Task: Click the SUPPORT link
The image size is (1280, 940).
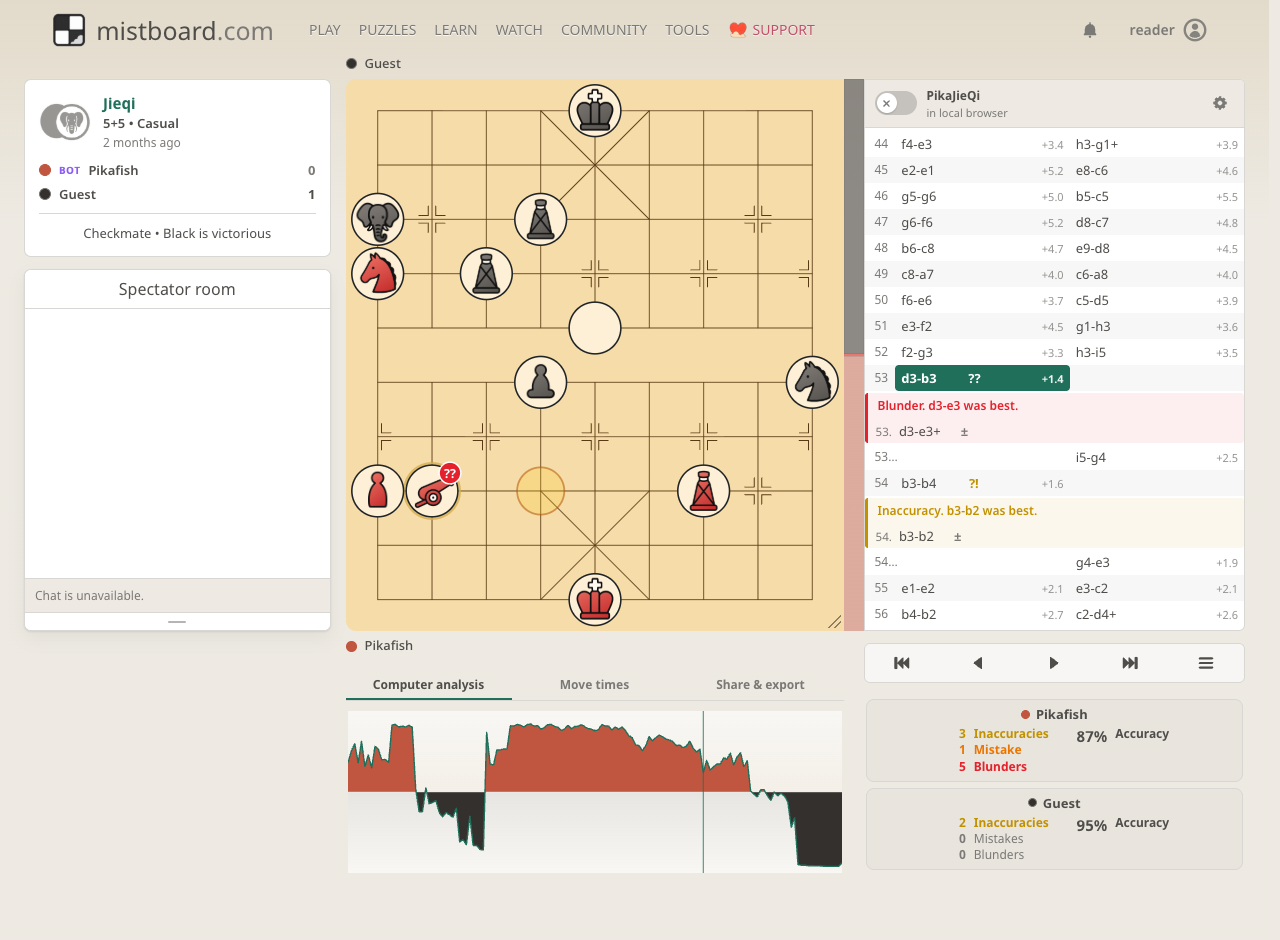Action: click(772, 30)
